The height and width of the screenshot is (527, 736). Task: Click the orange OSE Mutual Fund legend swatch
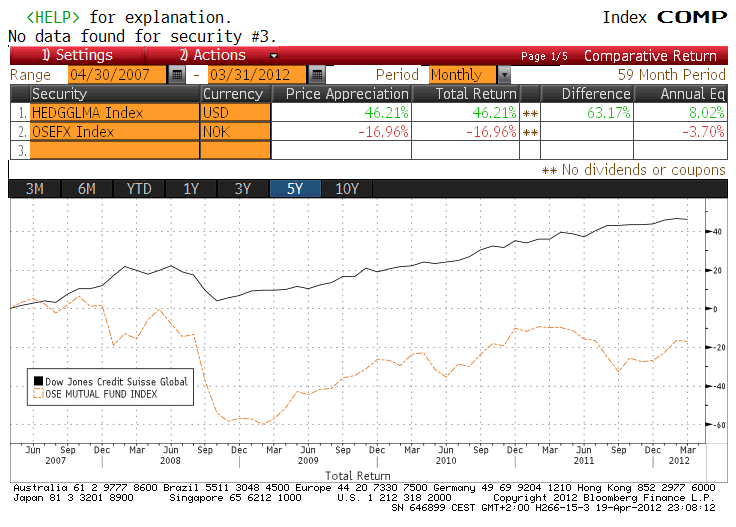coord(38,393)
